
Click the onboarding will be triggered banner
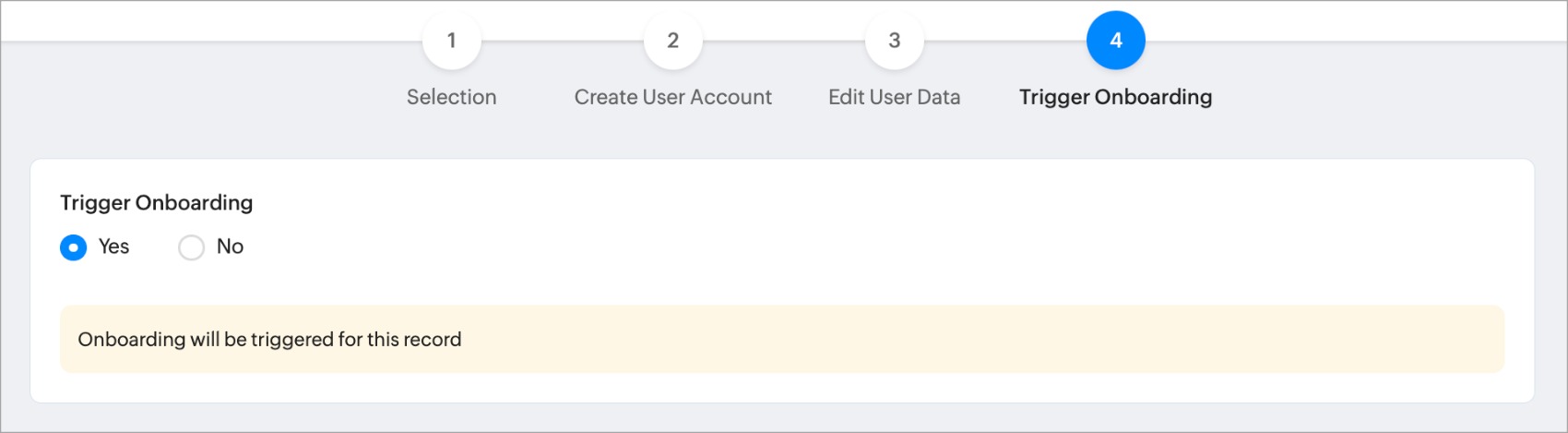(x=781, y=340)
